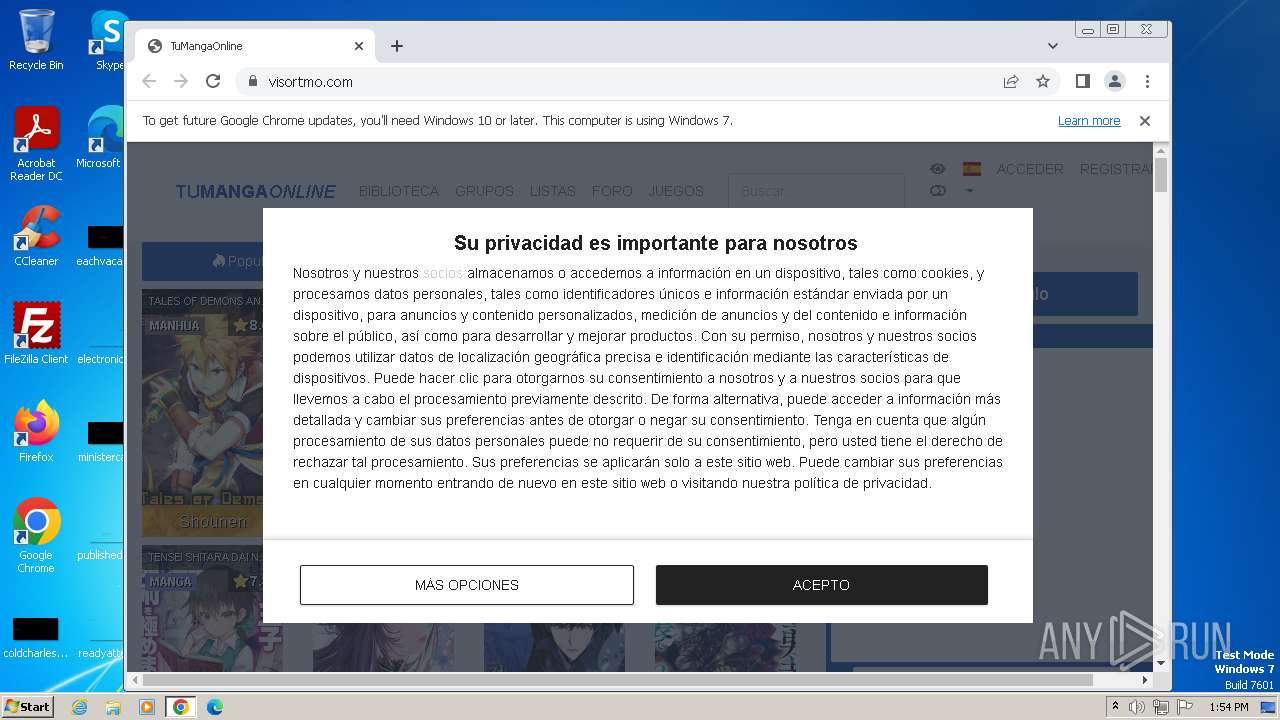The width and height of the screenshot is (1280, 720).
Task: Reload the visortmo.com page
Action: point(213,82)
